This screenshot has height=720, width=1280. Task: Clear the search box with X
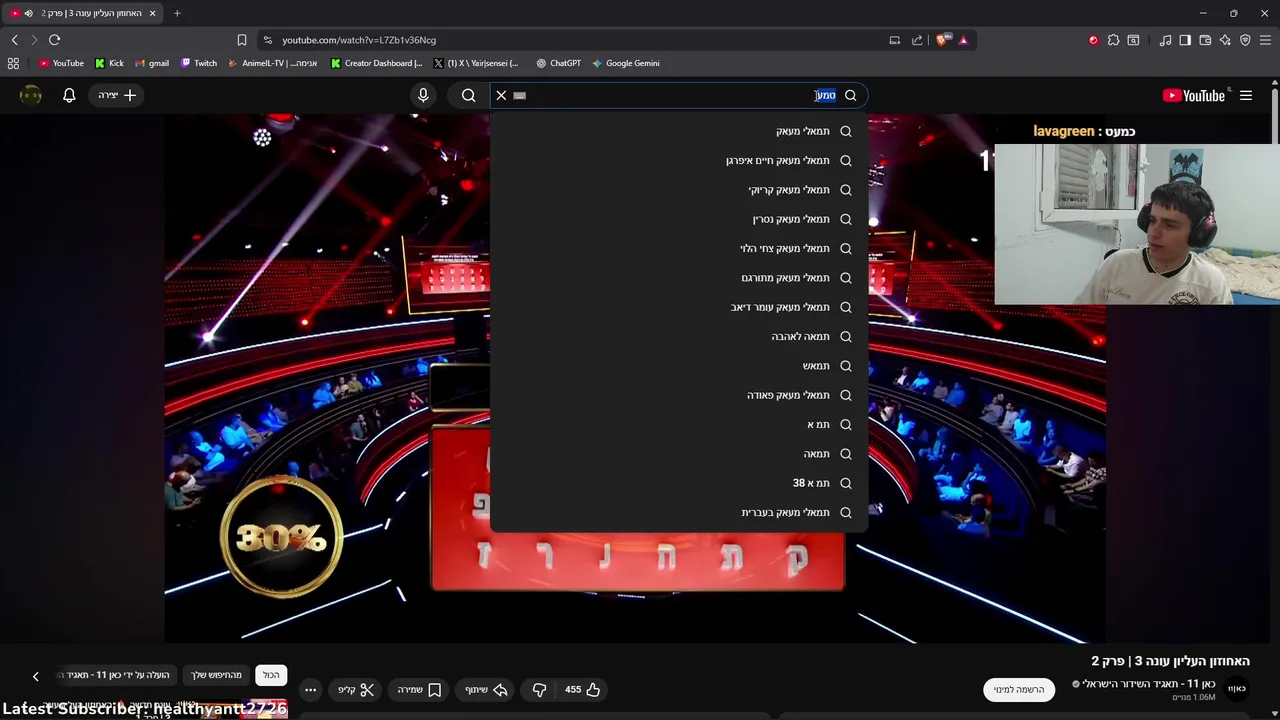tap(502, 95)
